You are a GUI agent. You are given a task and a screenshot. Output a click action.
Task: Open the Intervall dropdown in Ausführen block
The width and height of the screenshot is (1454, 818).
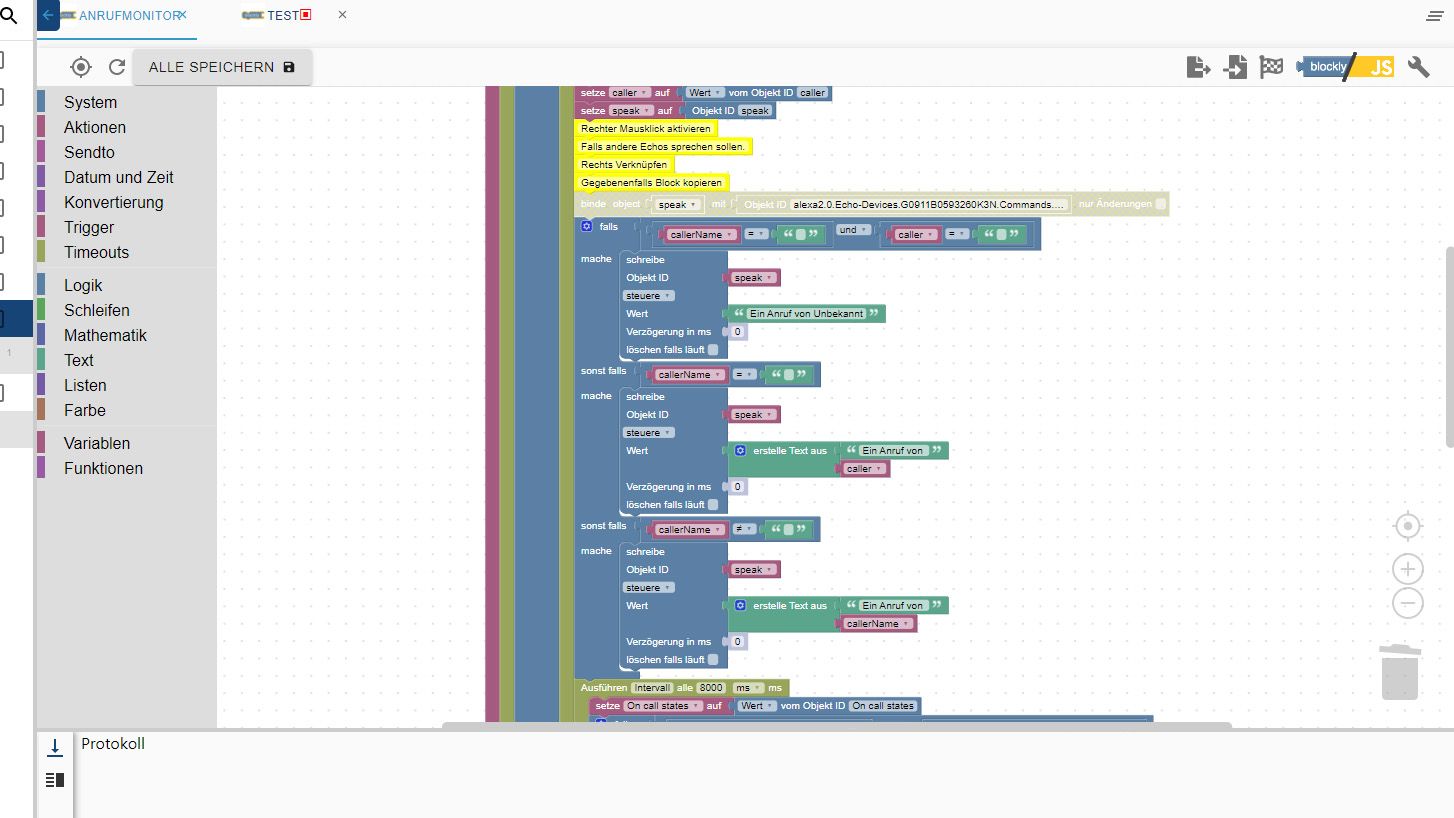coord(652,688)
